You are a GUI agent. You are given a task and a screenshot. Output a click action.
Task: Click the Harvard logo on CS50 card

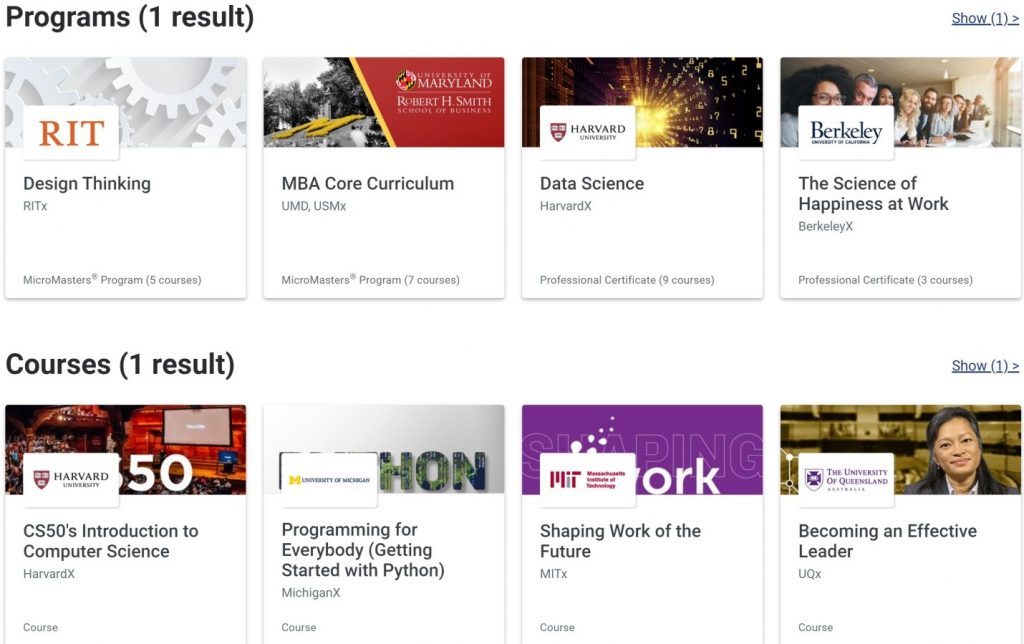(x=71, y=480)
